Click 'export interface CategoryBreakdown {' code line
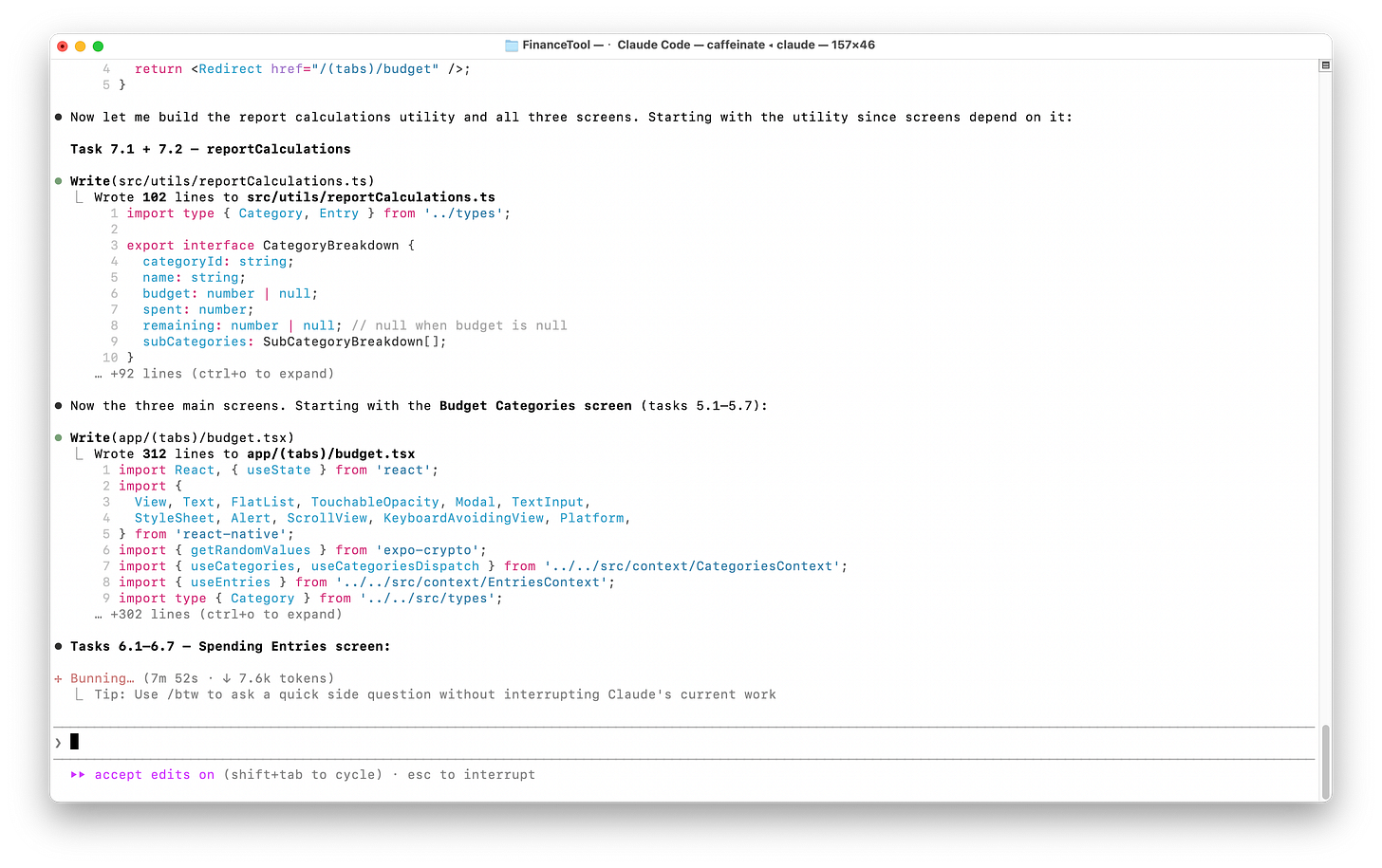The width and height of the screenshot is (1382, 868). [271, 246]
